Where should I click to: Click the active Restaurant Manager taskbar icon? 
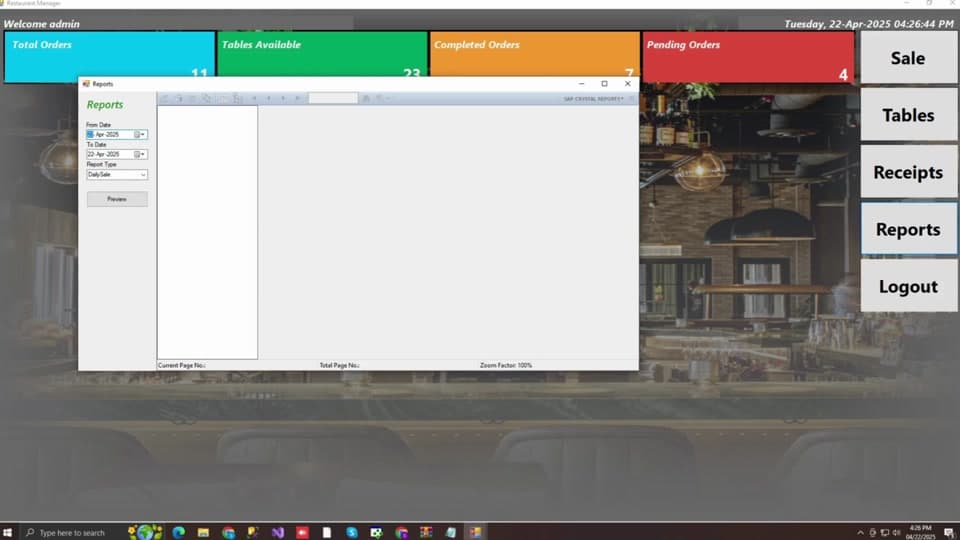pyautogui.click(x=476, y=533)
